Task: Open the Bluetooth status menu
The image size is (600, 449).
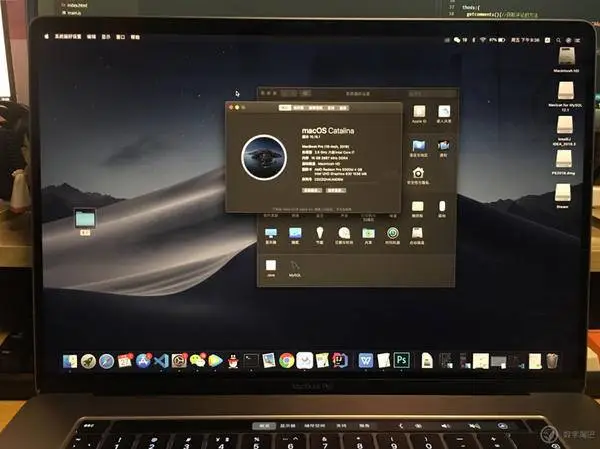Action: click(x=474, y=40)
